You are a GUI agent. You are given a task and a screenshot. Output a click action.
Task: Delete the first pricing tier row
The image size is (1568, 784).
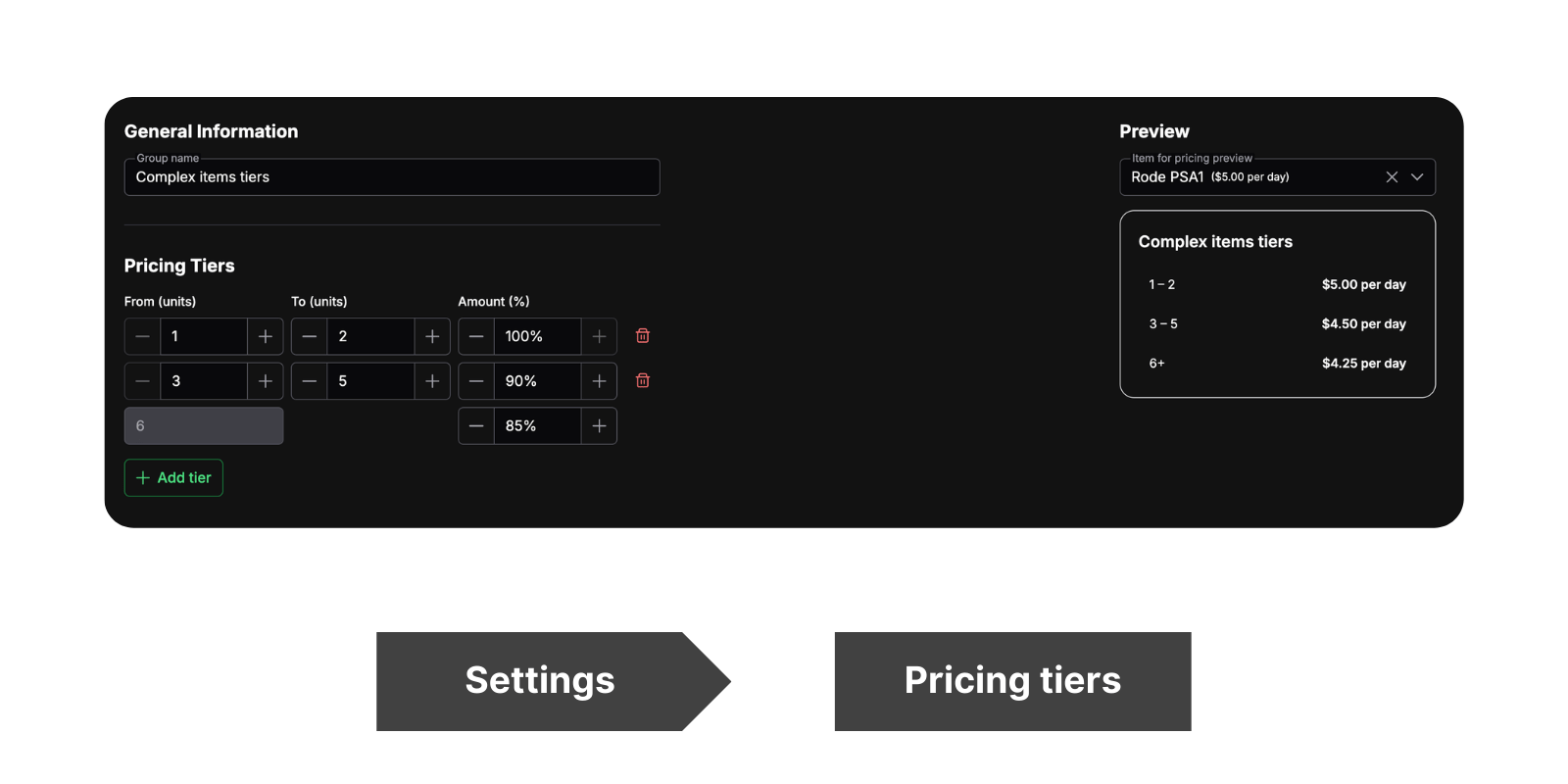(x=643, y=335)
